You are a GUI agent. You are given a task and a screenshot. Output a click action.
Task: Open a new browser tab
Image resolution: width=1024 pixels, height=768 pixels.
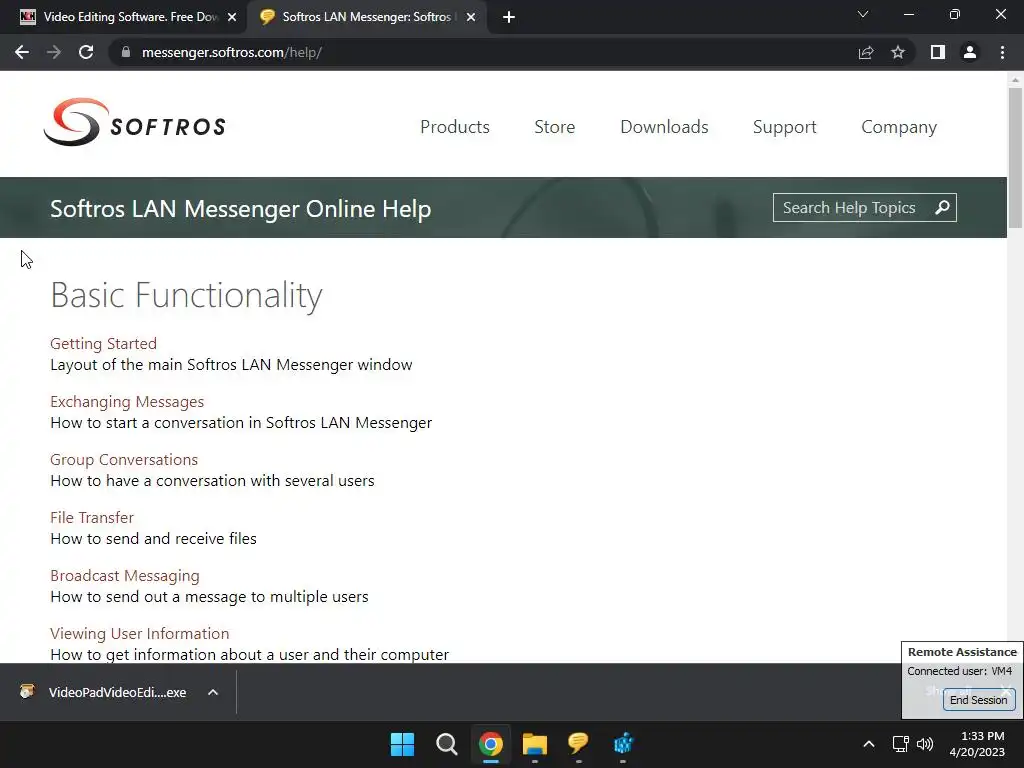(509, 17)
